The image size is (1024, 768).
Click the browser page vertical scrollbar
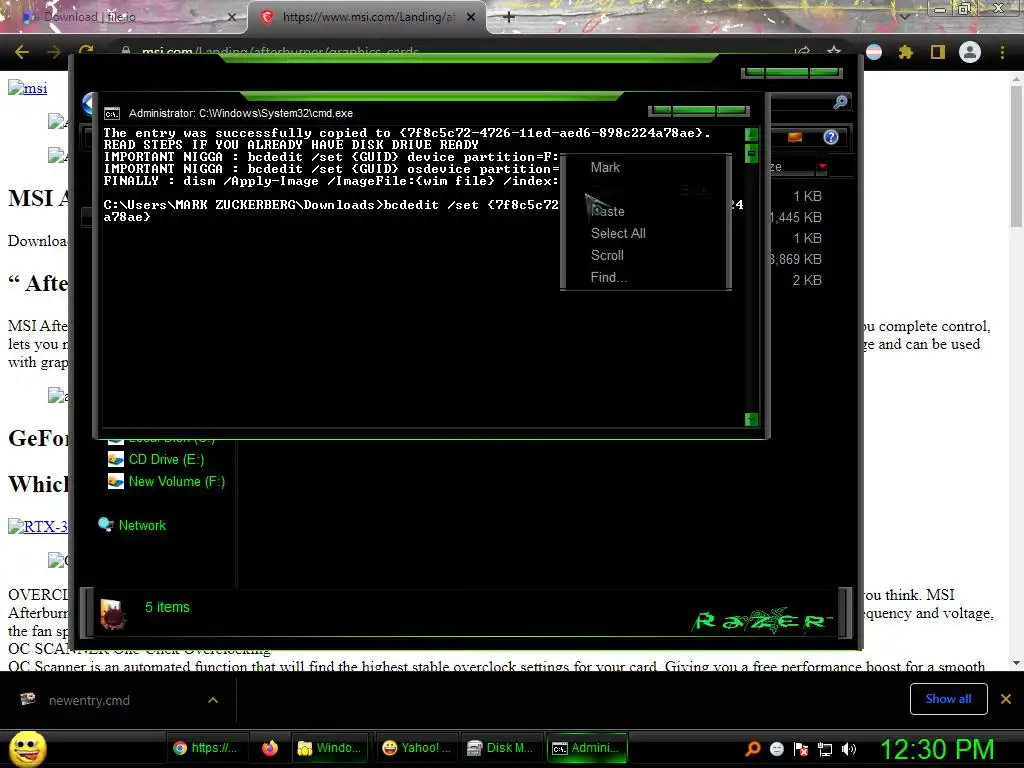pos(1016,157)
